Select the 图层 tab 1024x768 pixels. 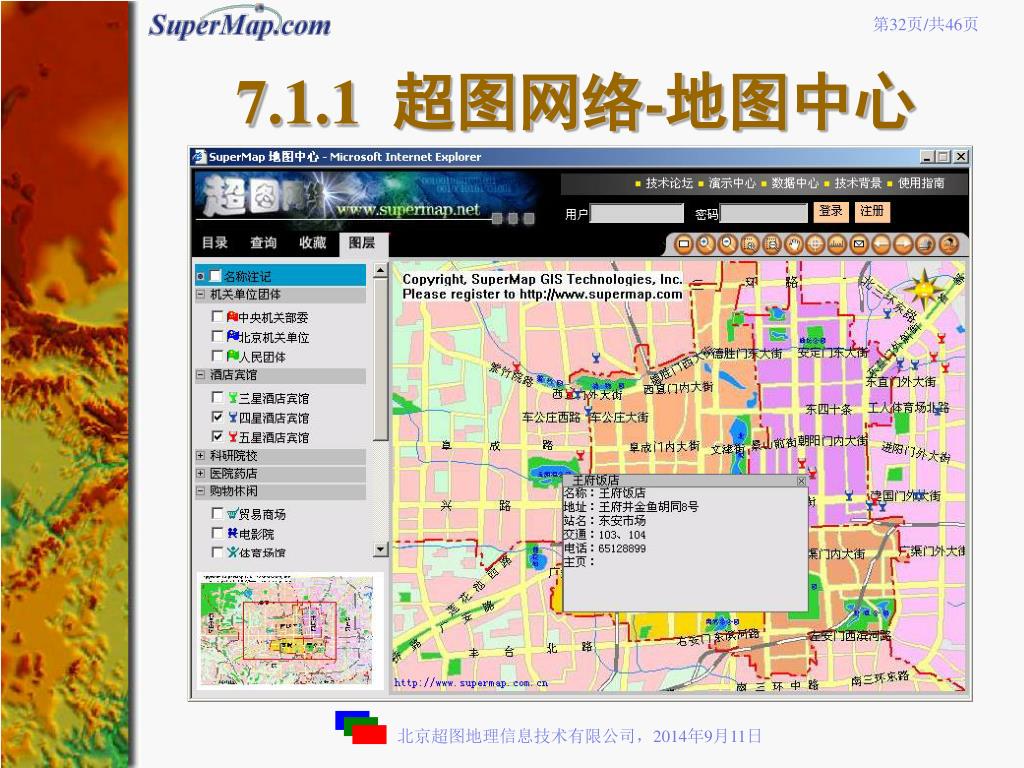[362, 243]
